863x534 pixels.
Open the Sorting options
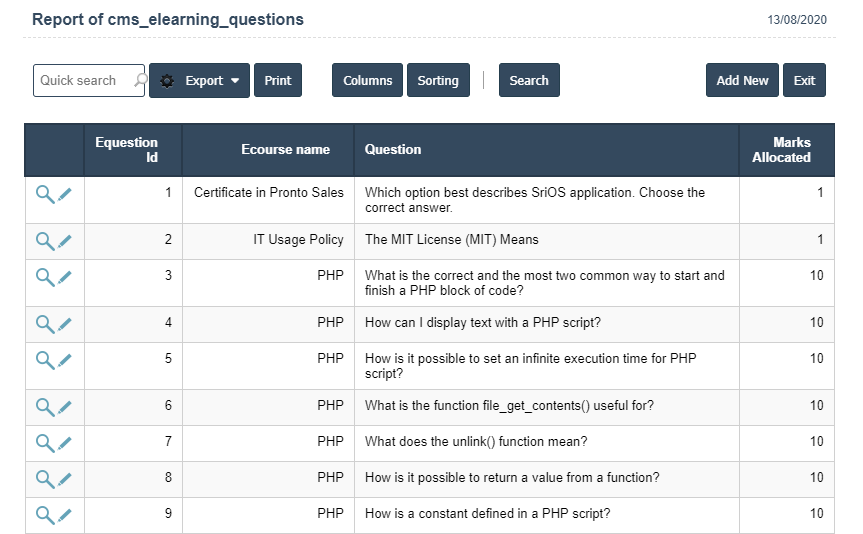[438, 81]
